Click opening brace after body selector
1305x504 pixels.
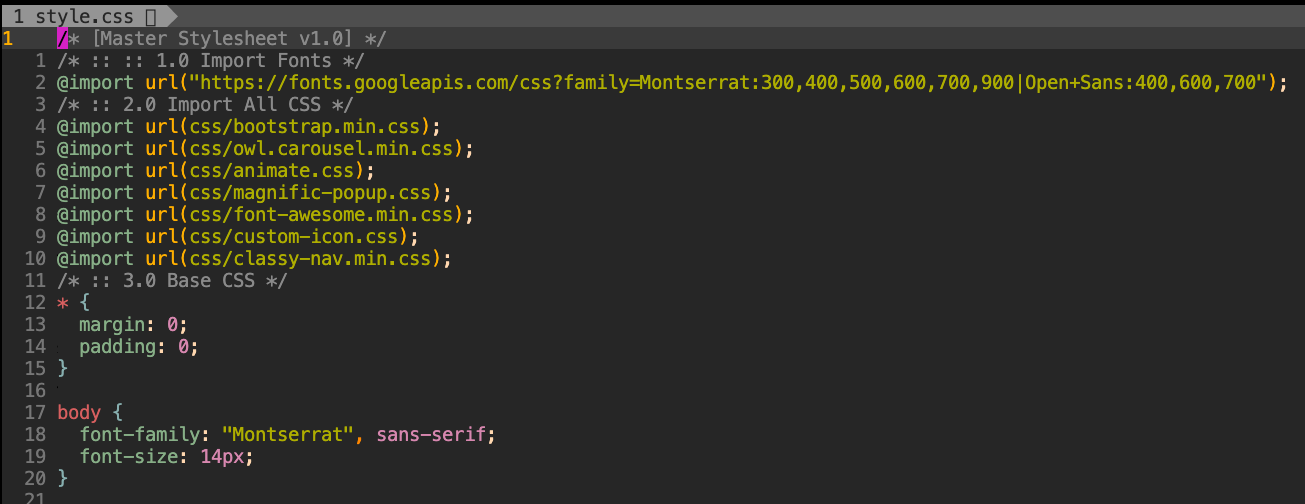(117, 412)
